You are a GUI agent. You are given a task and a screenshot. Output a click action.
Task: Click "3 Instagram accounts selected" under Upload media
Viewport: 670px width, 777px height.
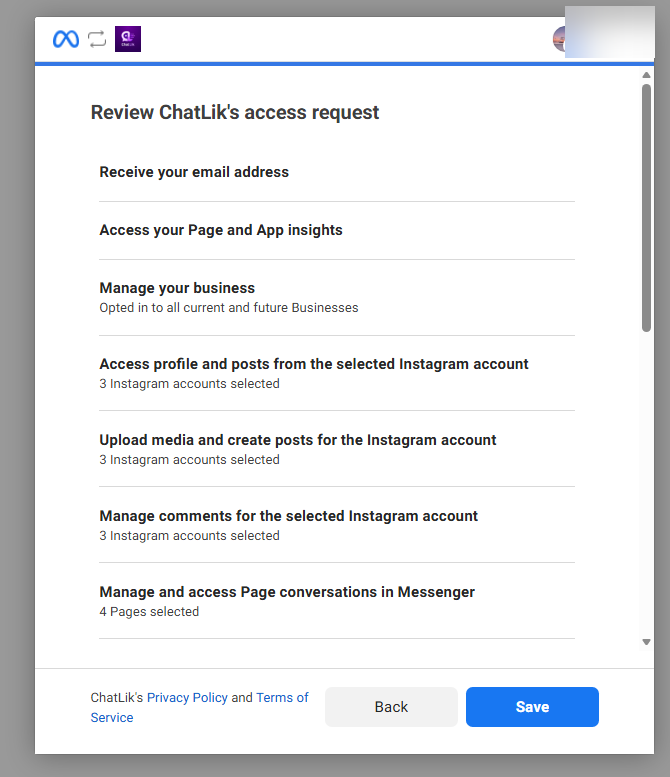[x=189, y=460]
